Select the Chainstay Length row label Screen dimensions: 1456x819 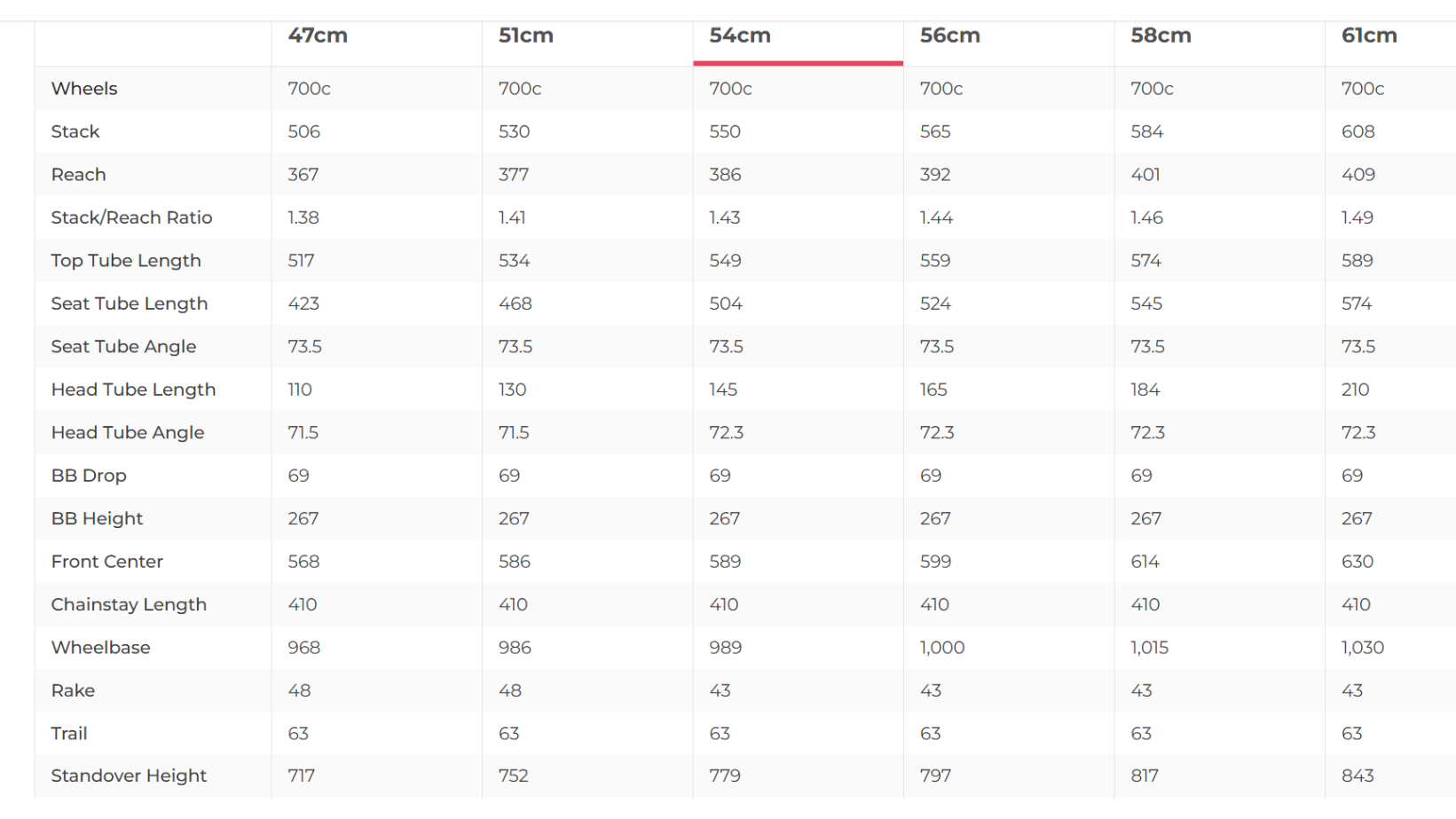tap(129, 605)
